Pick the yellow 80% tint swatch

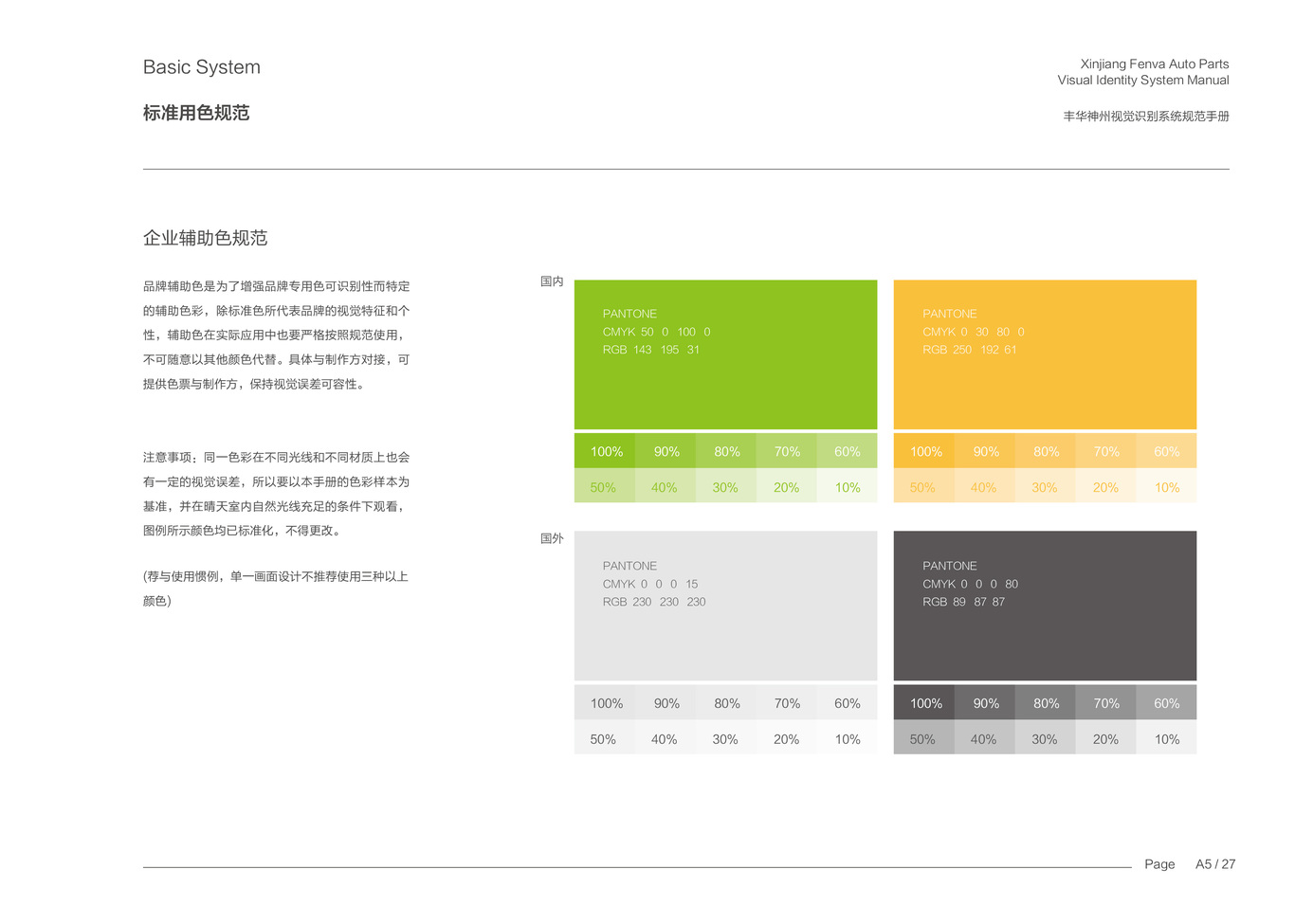click(x=1046, y=451)
